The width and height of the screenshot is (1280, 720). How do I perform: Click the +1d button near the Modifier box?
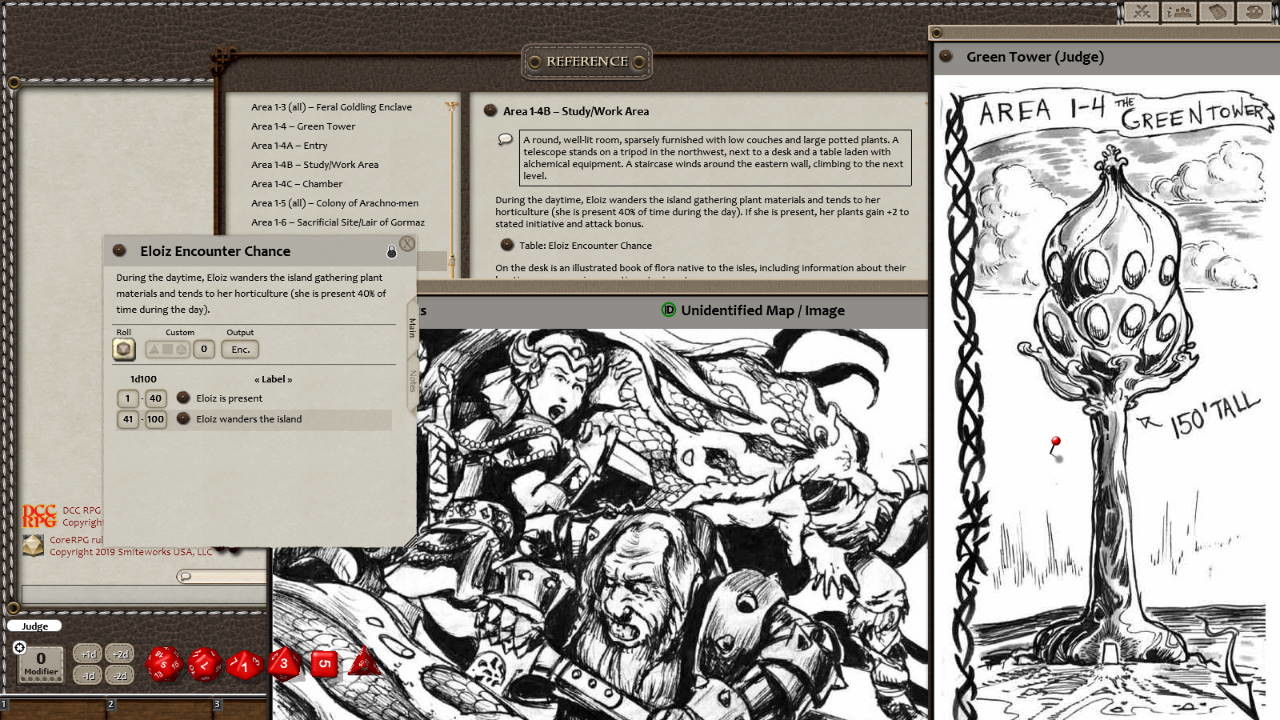pyautogui.click(x=88, y=655)
